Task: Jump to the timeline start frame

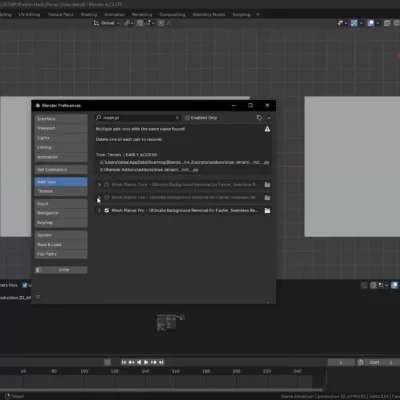Action: [x=124, y=362]
